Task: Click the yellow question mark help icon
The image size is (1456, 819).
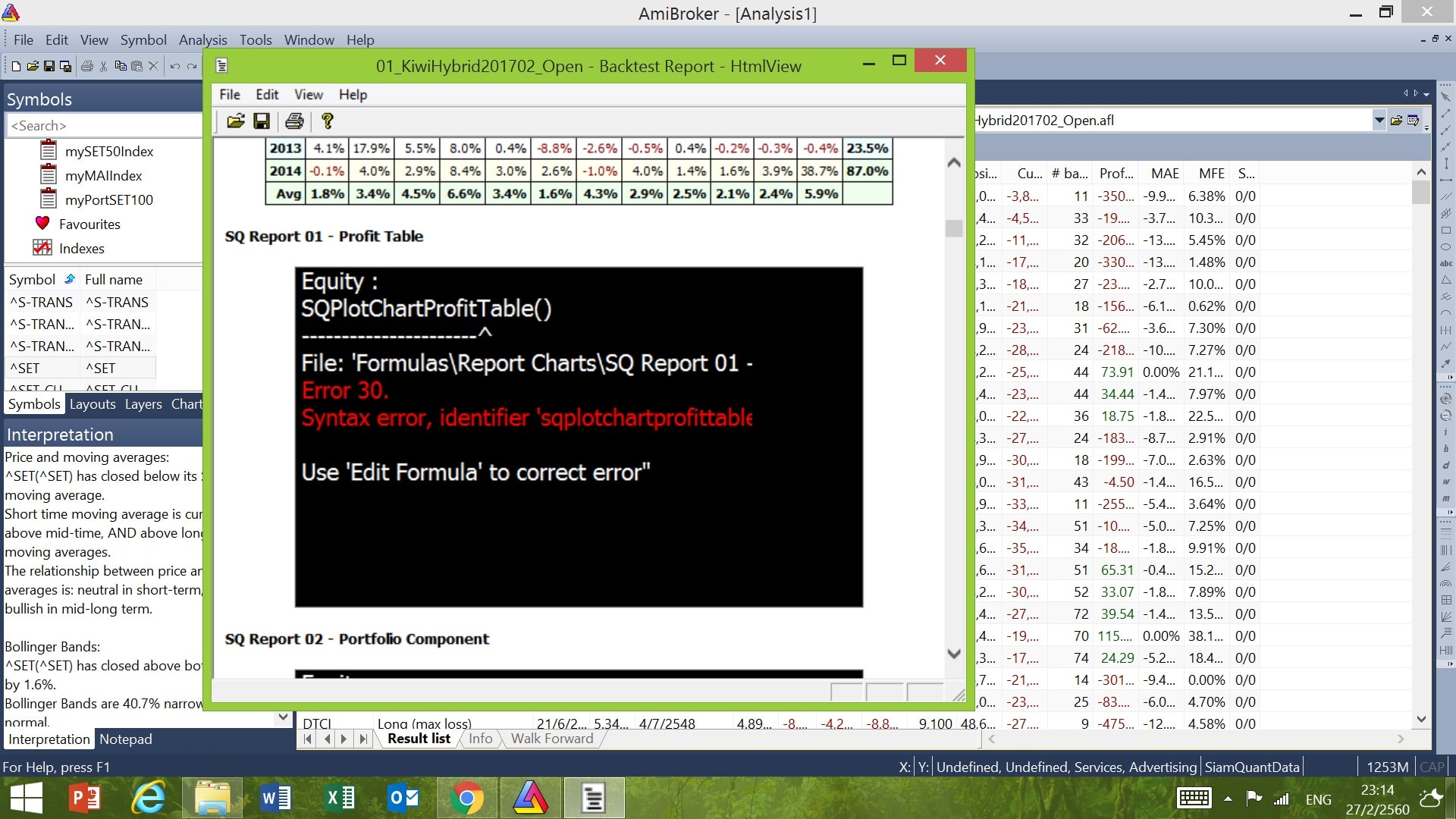Action: [328, 121]
